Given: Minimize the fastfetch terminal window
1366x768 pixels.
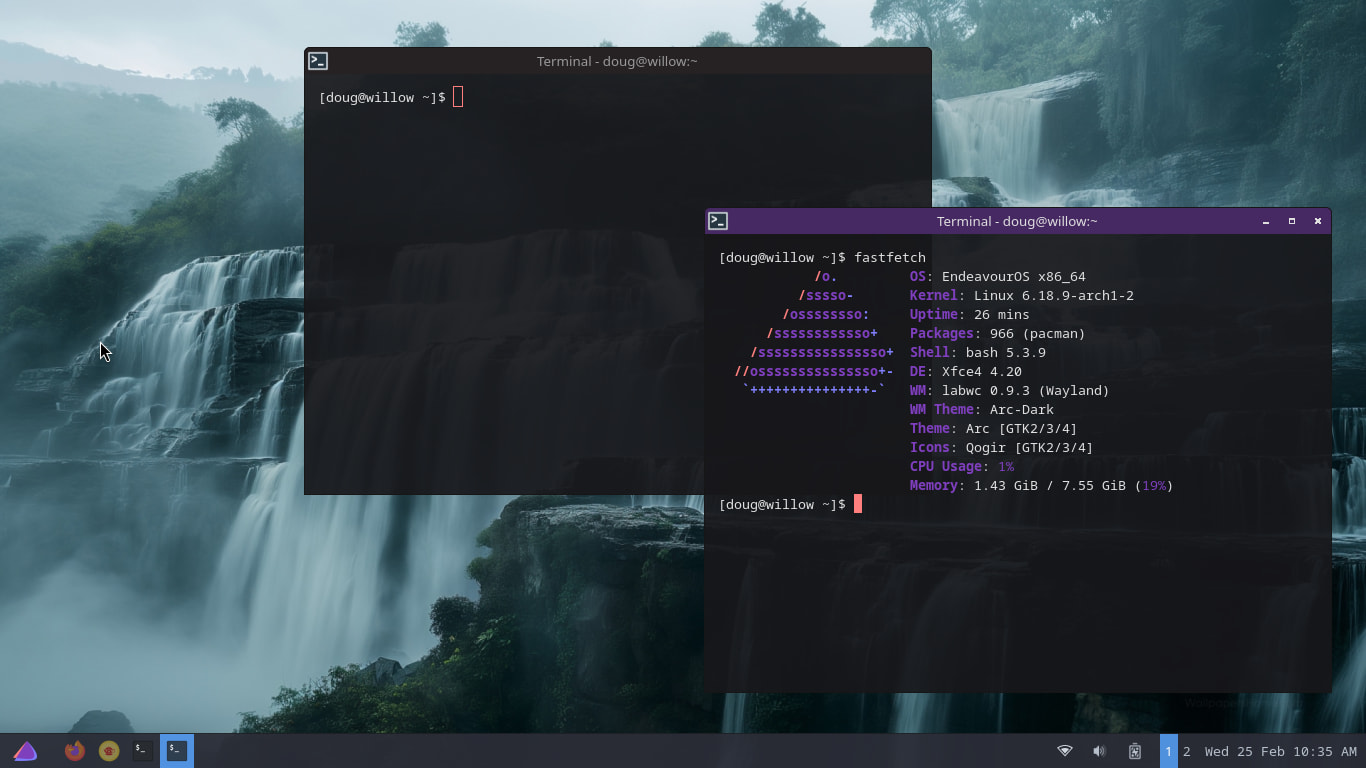Looking at the screenshot, I should [x=1266, y=221].
